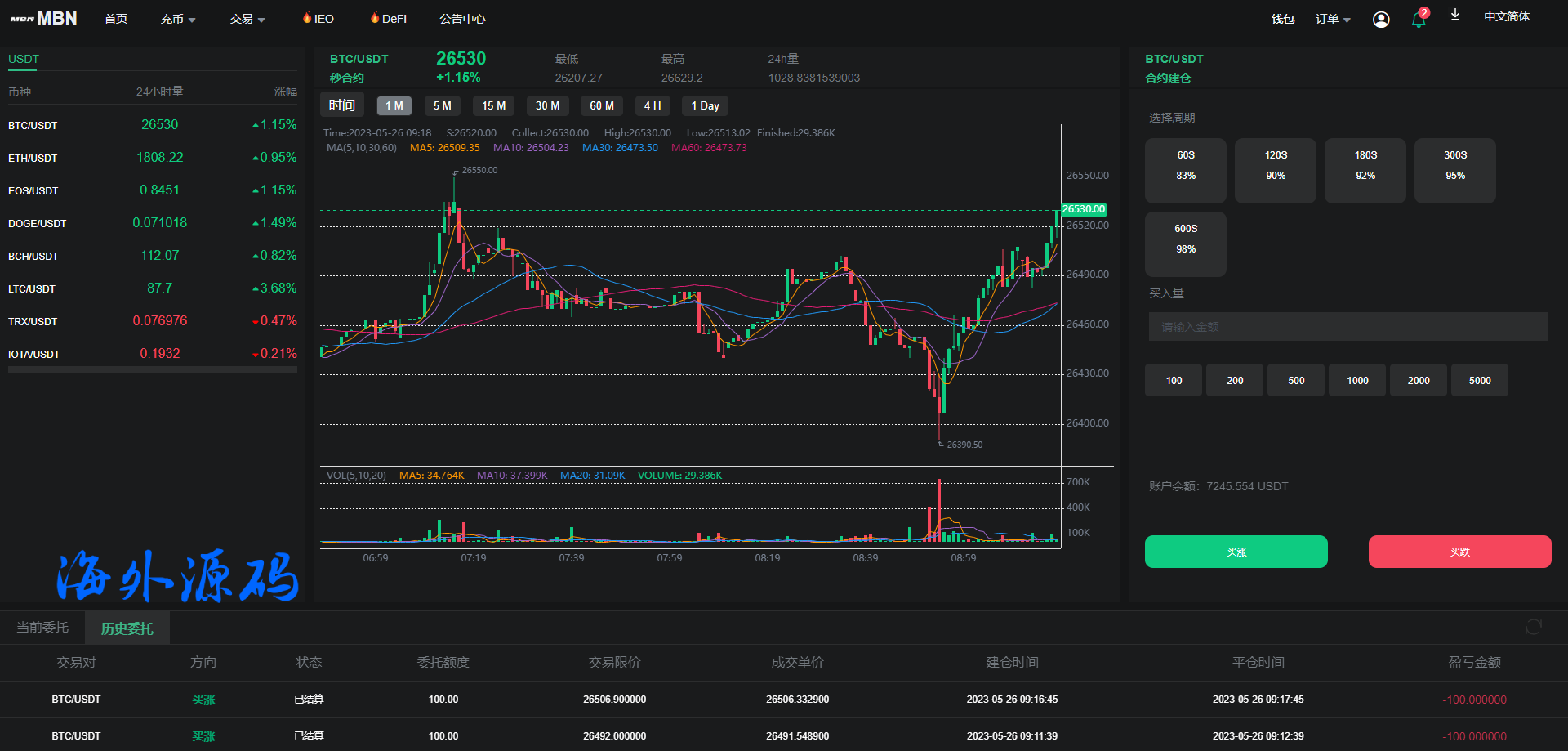This screenshot has height=751, width=1568.
Task: Open the DeFi page with flame icon
Action: click(388, 19)
